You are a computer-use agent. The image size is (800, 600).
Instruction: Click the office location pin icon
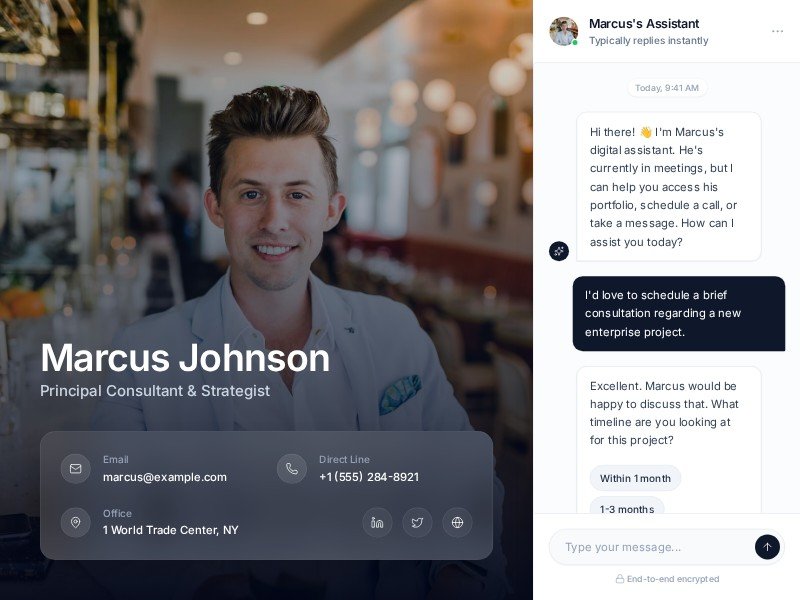coord(76,522)
